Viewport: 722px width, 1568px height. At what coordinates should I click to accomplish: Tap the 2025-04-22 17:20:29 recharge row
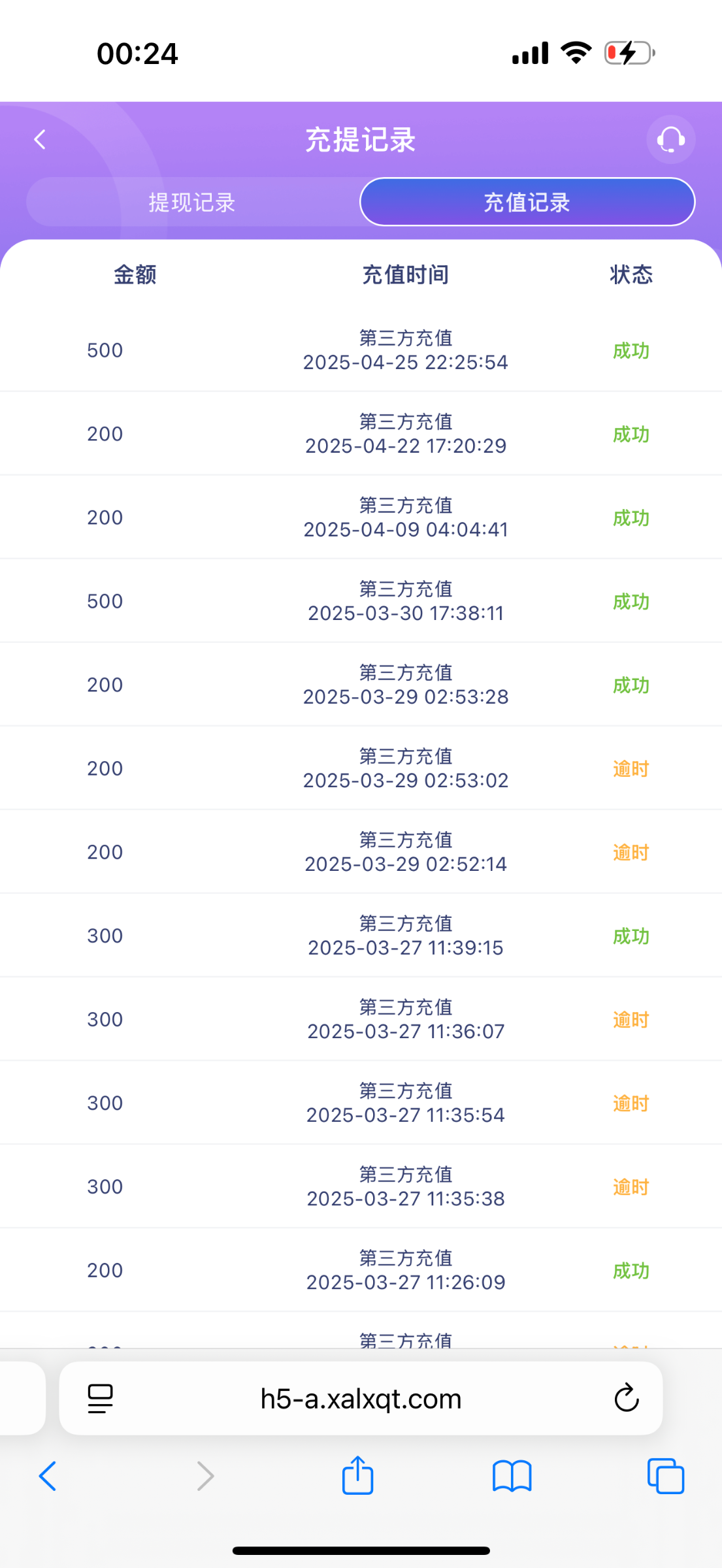pyautogui.click(x=405, y=434)
